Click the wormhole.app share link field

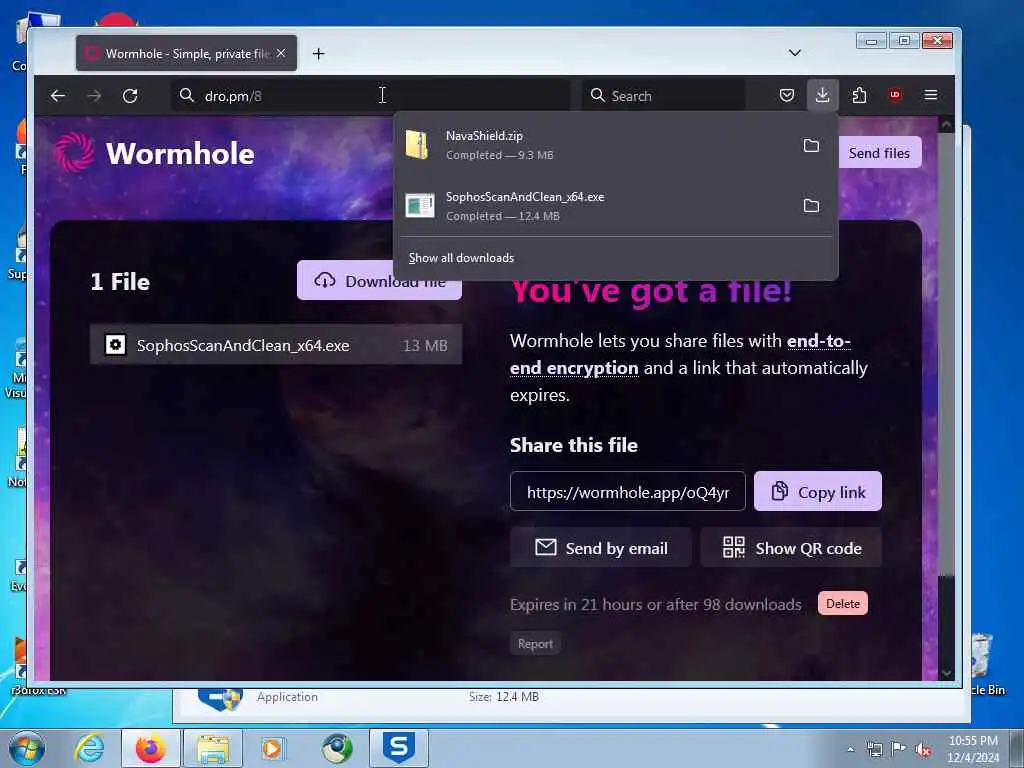628,492
